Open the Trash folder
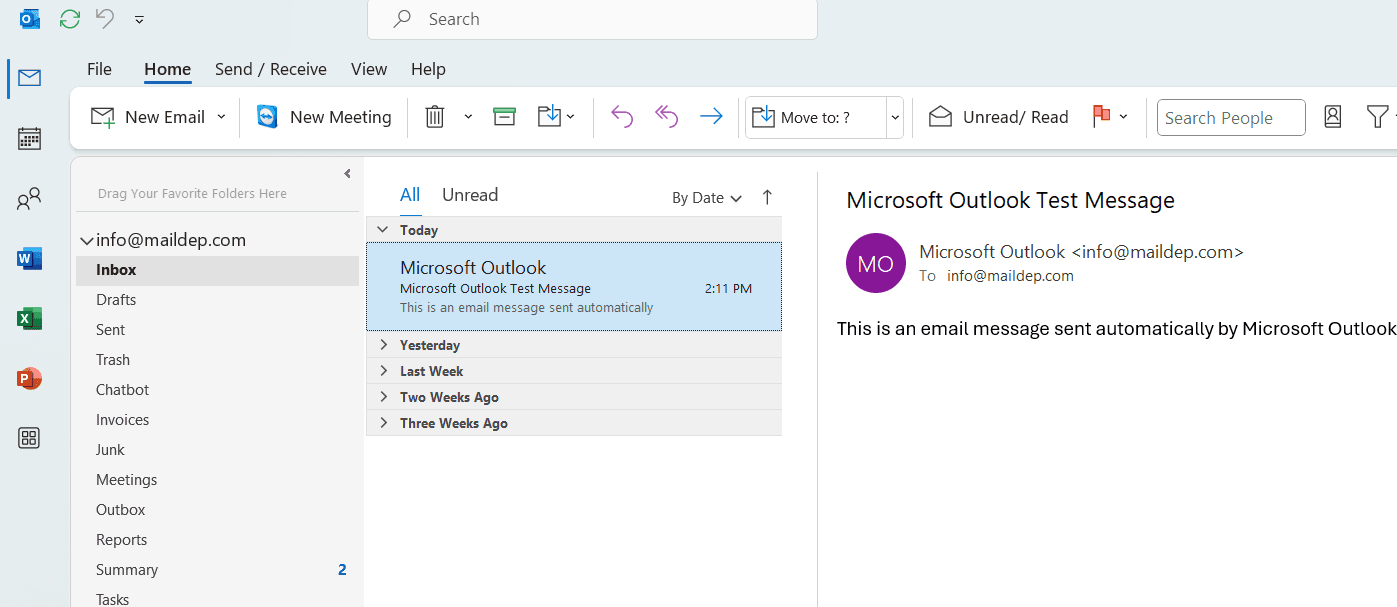The height and width of the screenshot is (607, 1397). click(217, 360)
